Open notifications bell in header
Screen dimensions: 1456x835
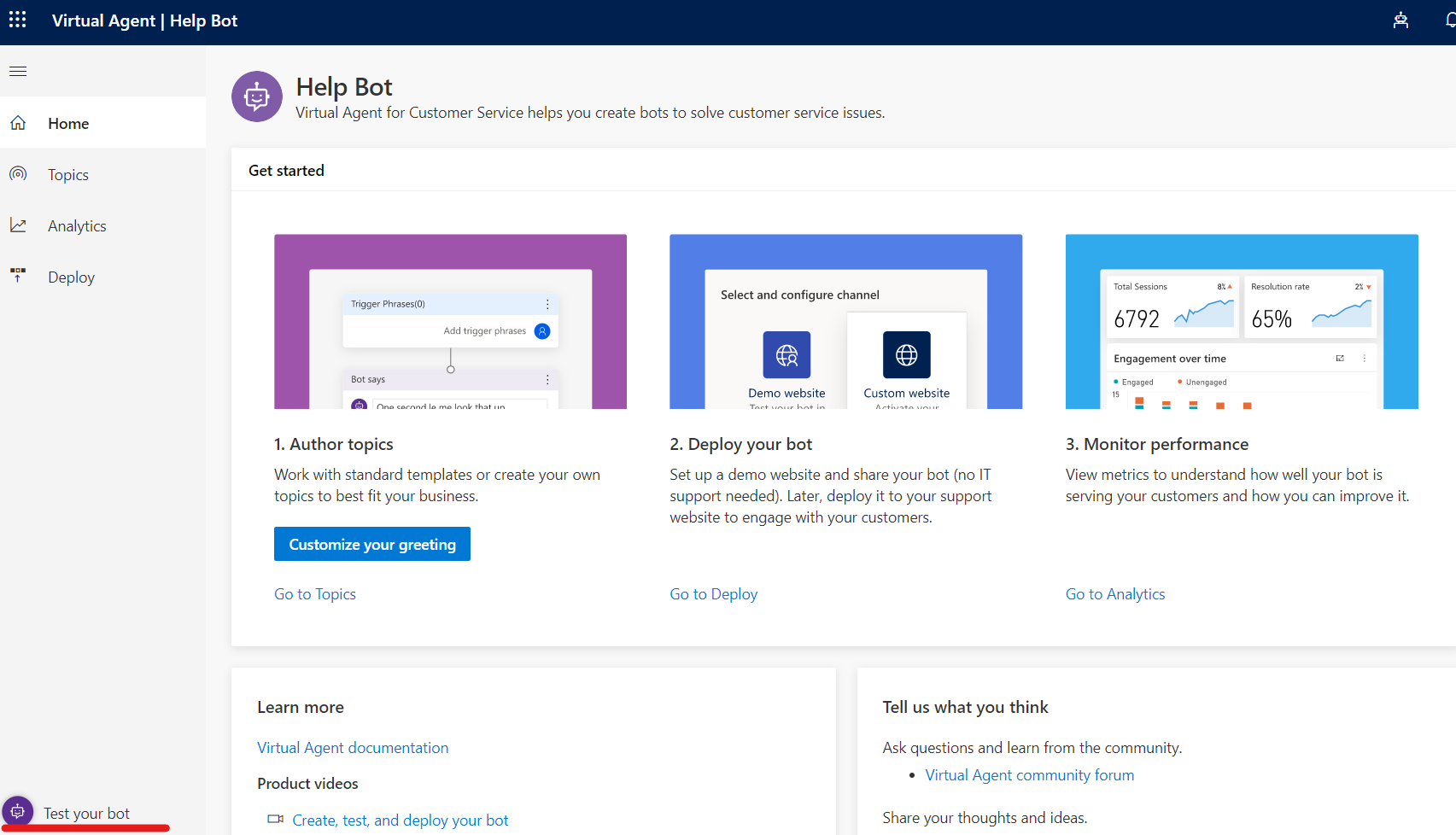click(1450, 20)
